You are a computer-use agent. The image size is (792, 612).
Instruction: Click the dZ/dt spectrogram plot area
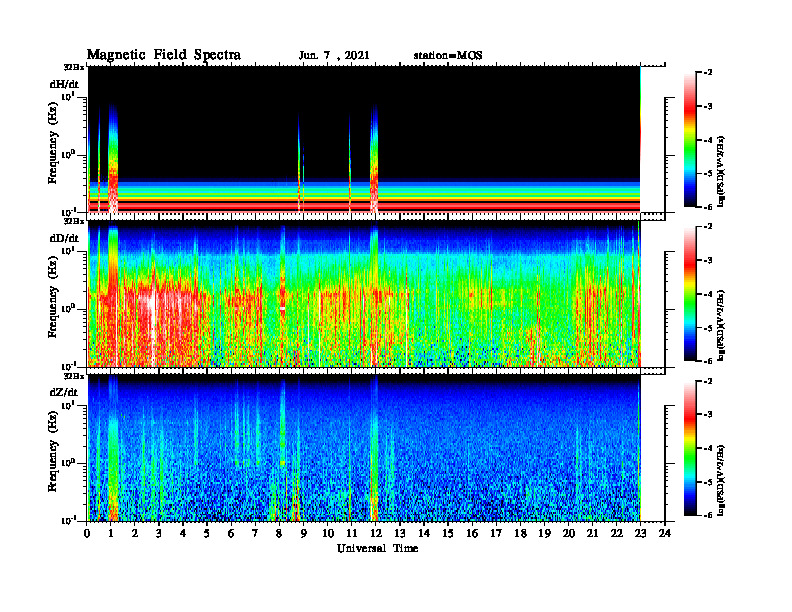(x=364, y=448)
